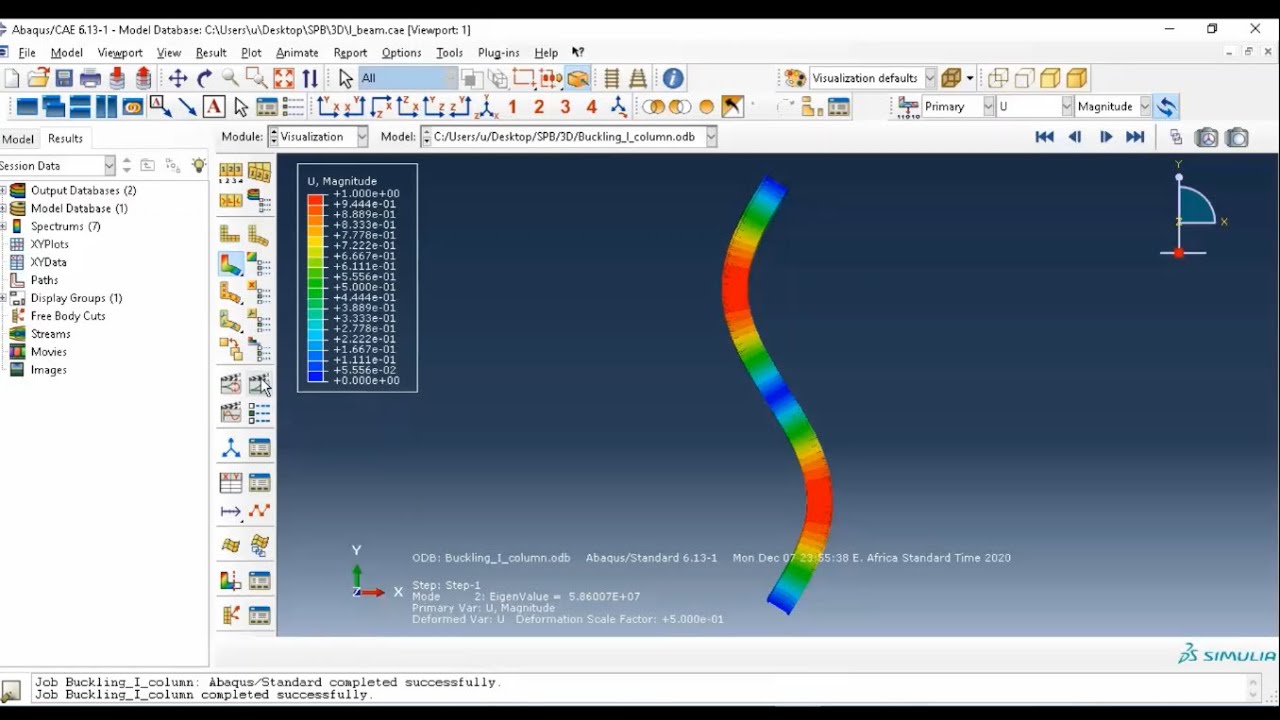Select the text annotation tool 'A'

(214, 106)
